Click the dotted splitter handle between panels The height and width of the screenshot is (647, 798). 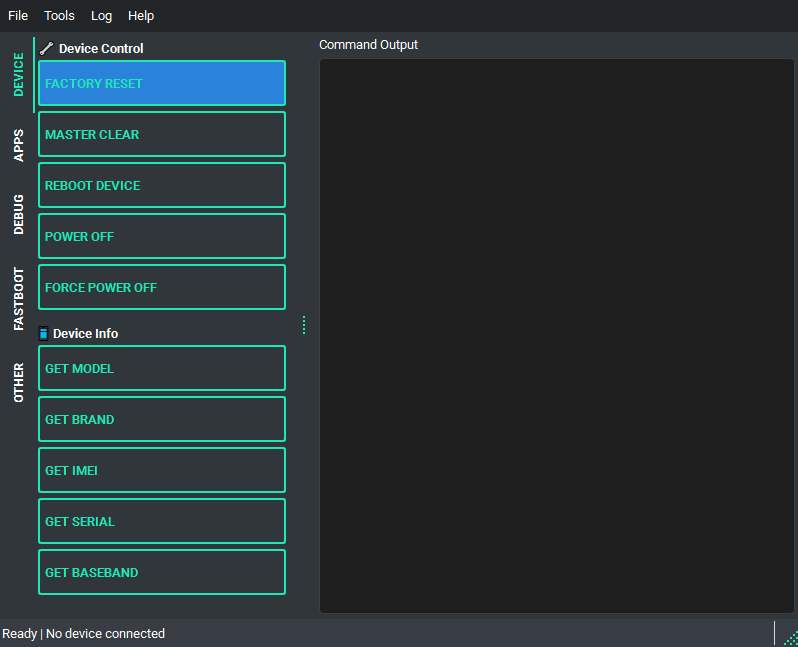pyautogui.click(x=304, y=325)
